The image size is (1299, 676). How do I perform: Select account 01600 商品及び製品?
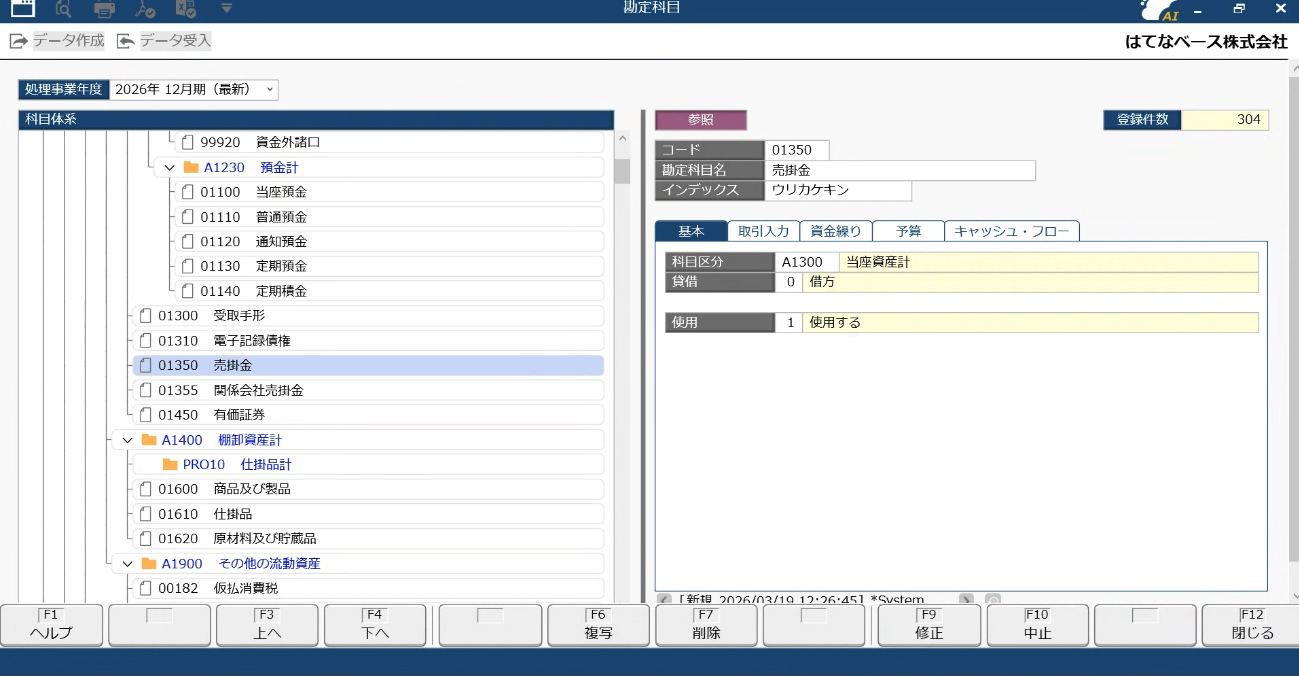pos(368,489)
